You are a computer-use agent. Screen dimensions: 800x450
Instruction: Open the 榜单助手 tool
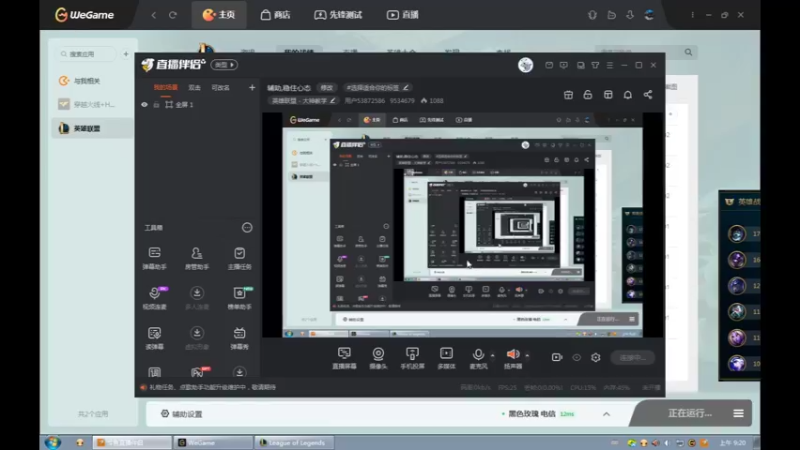coord(239,297)
